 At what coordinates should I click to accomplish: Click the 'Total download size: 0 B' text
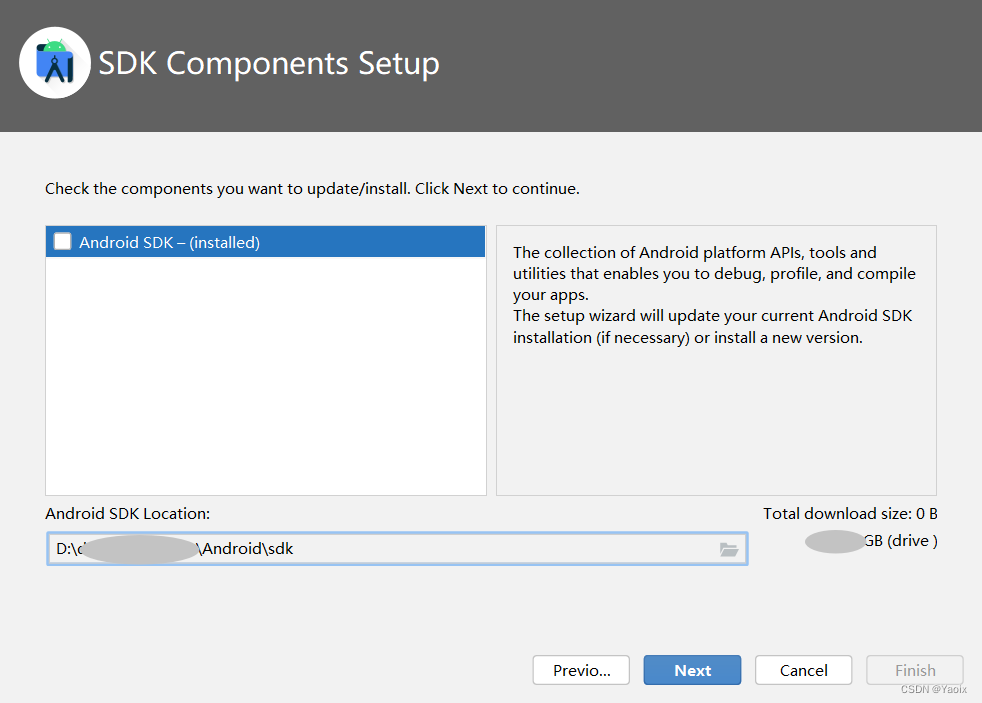850,514
